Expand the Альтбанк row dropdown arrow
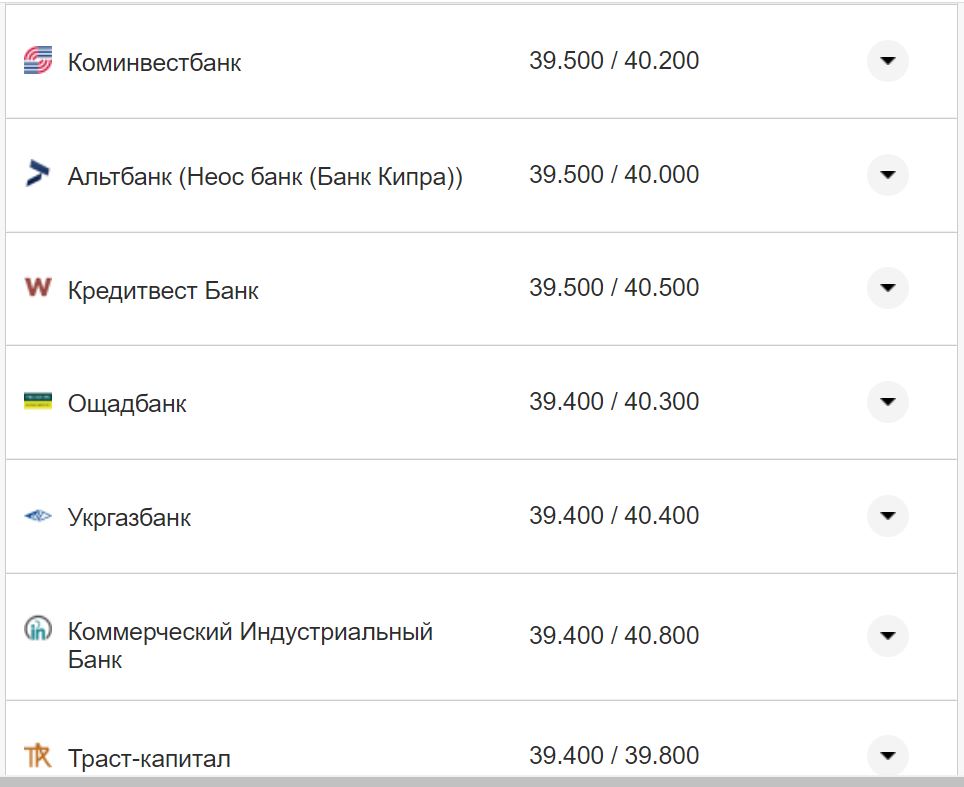This screenshot has height=787, width=964. [x=887, y=175]
